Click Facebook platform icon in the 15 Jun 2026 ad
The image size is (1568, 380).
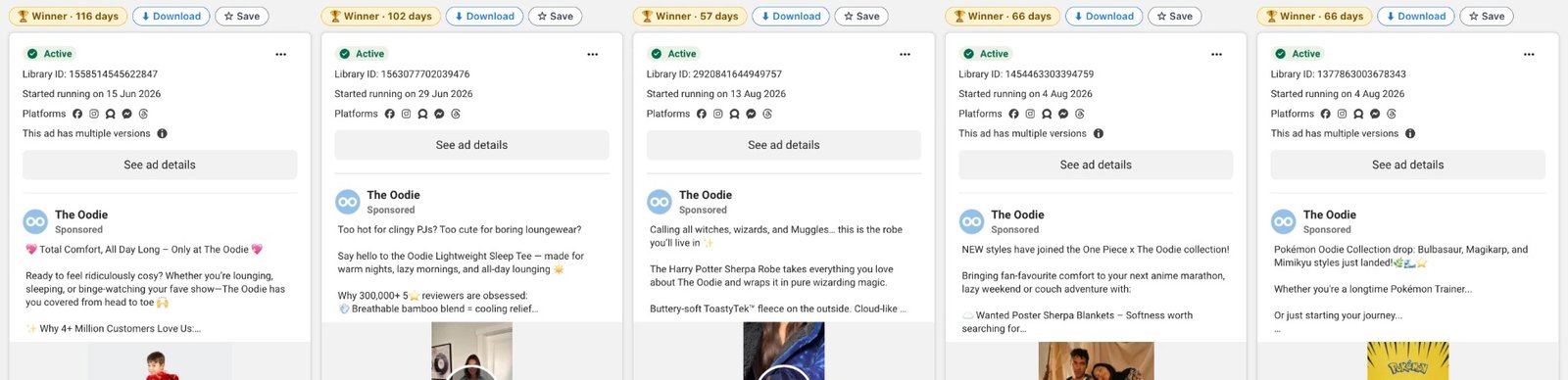pos(77,114)
